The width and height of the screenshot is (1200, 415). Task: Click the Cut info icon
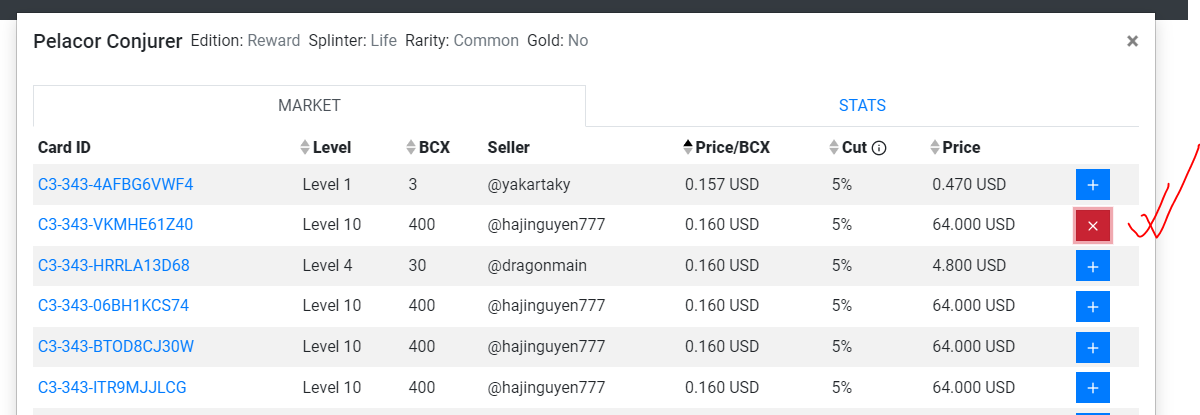point(879,148)
